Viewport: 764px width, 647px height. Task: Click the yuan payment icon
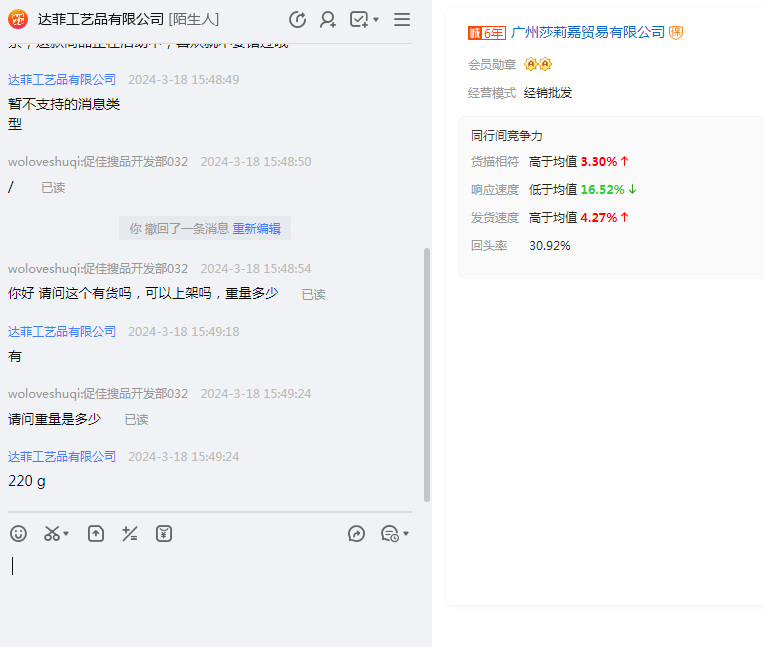[164, 534]
